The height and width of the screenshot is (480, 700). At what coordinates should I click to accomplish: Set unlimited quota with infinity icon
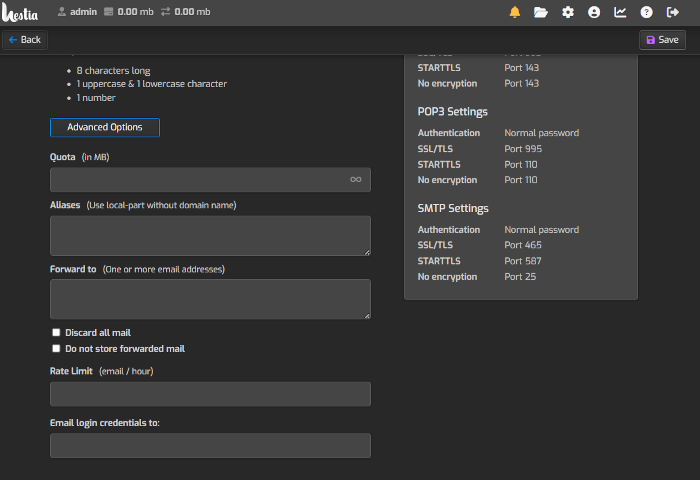pos(355,180)
